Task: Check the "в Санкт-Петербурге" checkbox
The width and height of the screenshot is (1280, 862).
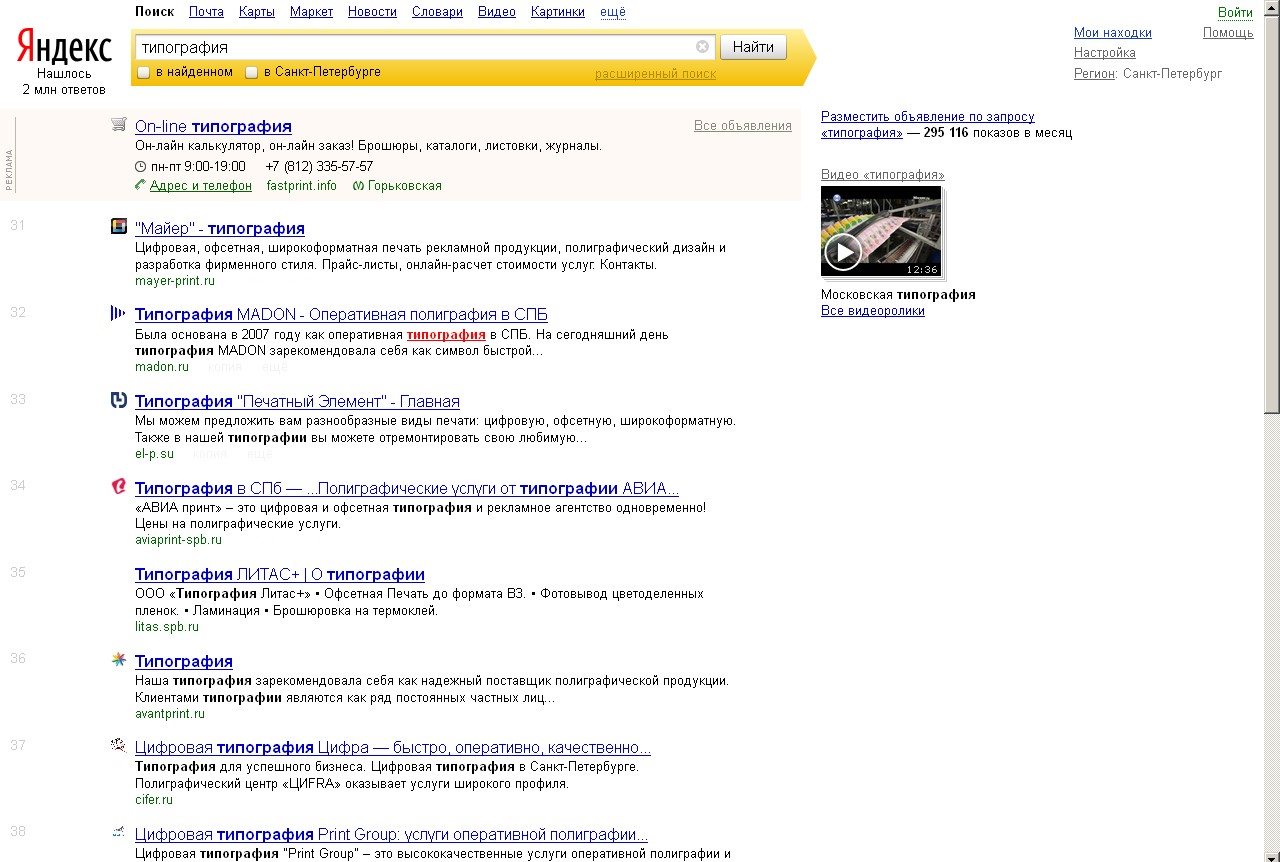Action: 252,72
